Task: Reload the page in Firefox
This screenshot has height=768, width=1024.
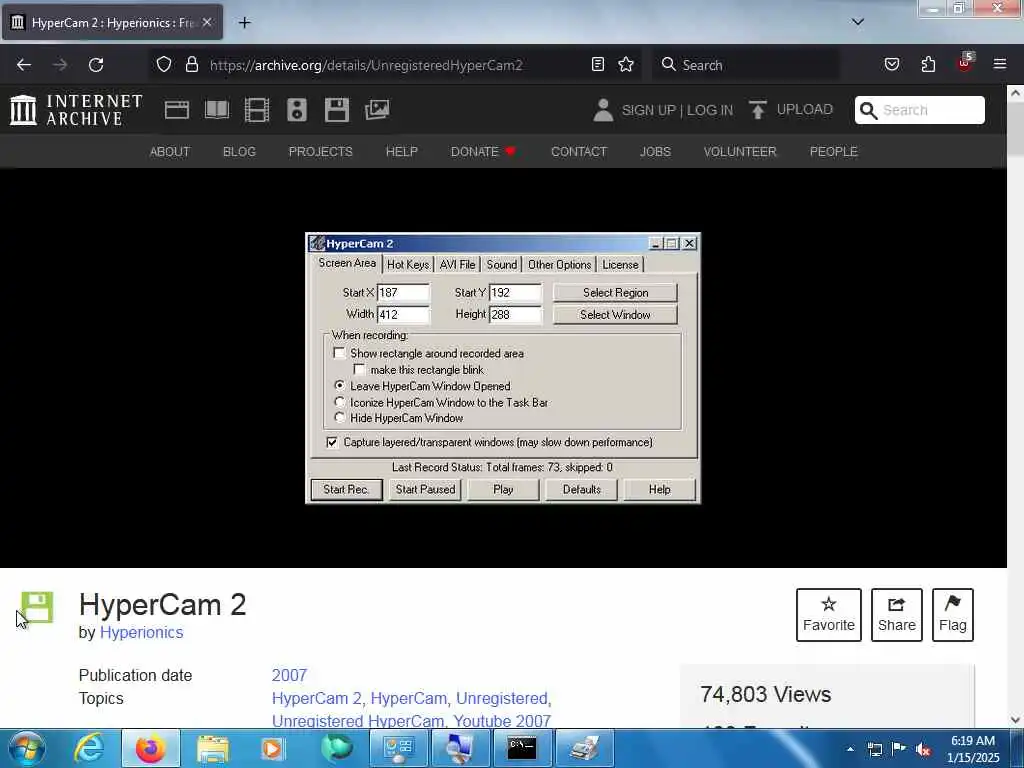Action: click(x=96, y=65)
